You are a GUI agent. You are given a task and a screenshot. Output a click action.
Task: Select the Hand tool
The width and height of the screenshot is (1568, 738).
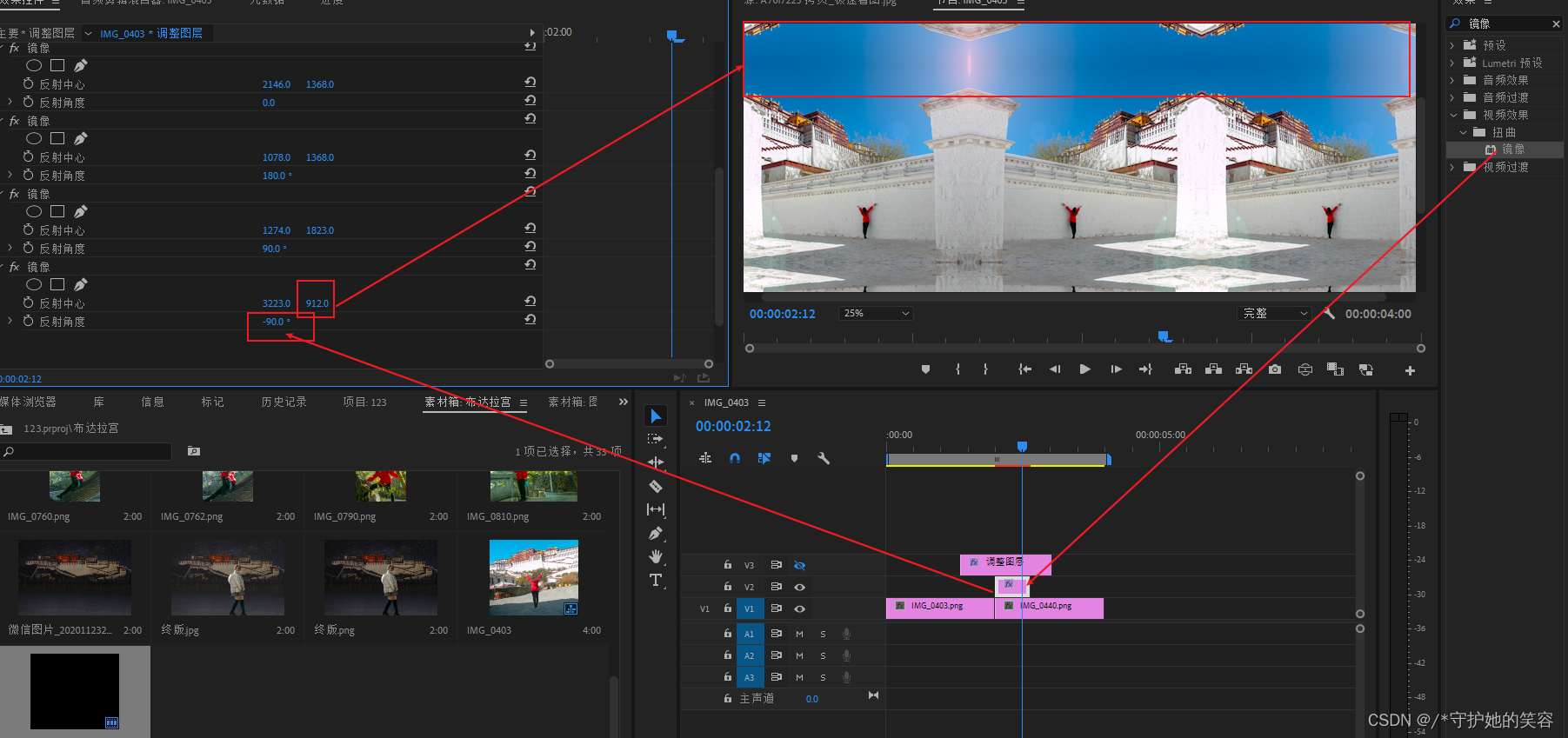[x=656, y=556]
